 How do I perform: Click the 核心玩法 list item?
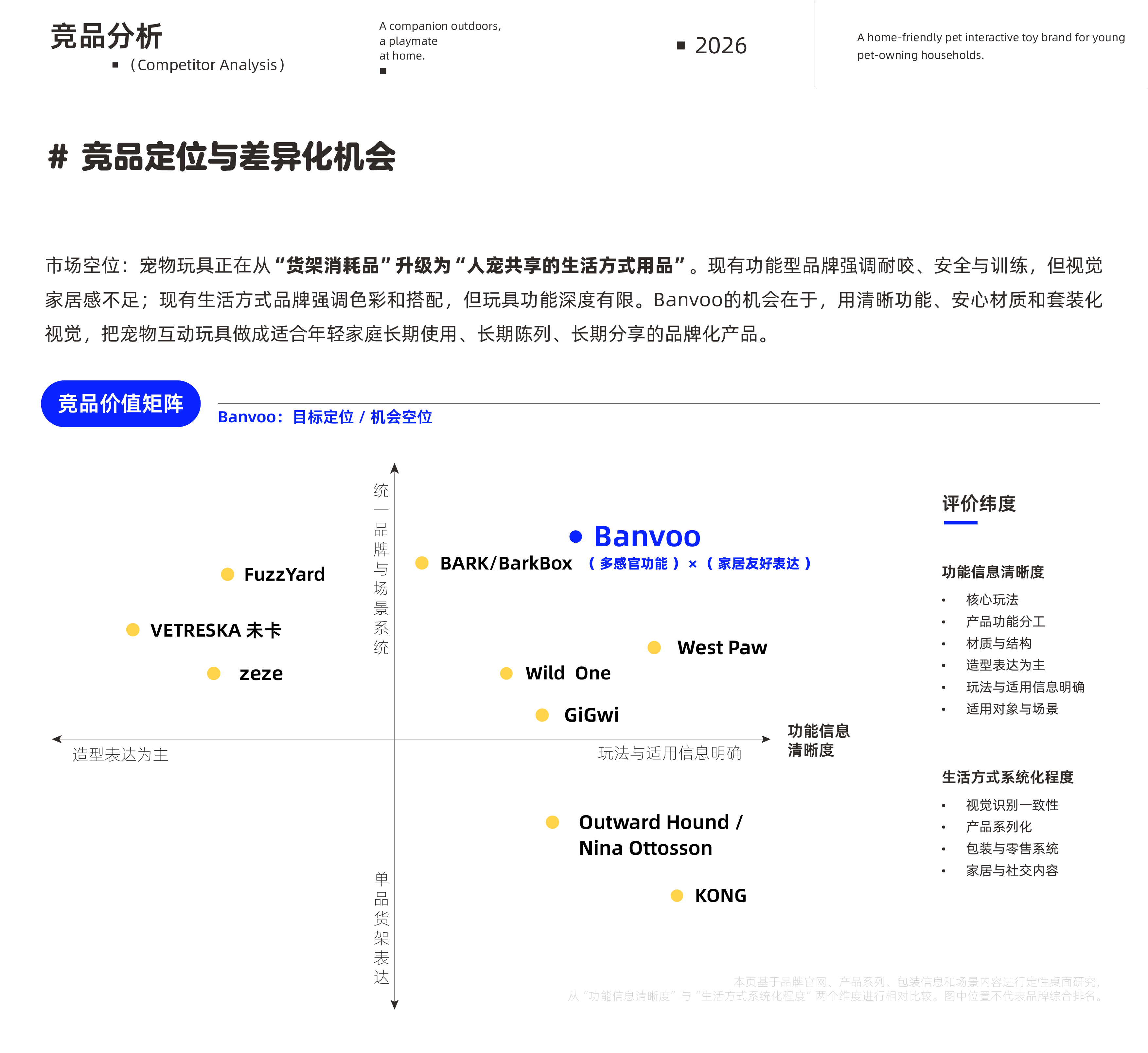click(992, 599)
